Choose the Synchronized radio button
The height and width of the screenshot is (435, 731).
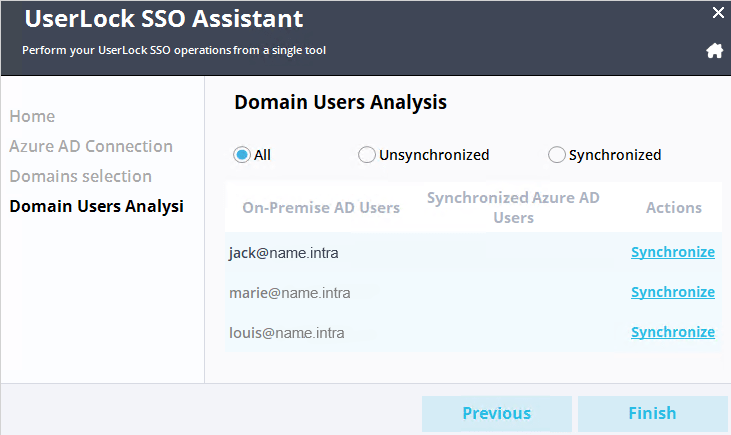[x=557, y=155]
